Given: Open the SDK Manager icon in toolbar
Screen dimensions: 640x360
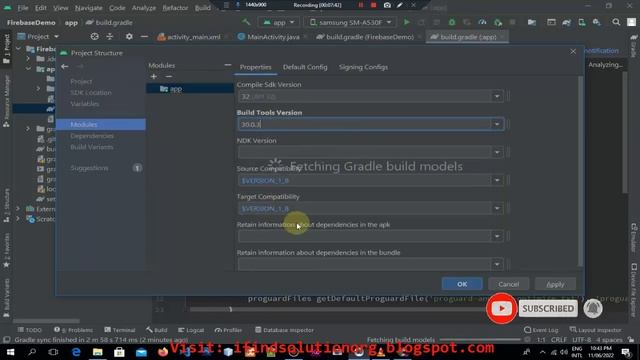Looking at the screenshot, I should (x=597, y=22).
